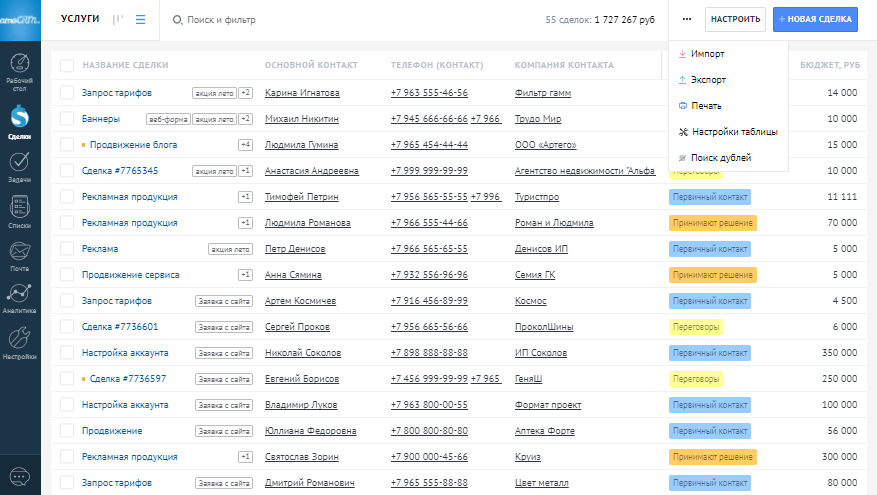Tick the checkbox beside Баннеры deal

tap(67, 119)
